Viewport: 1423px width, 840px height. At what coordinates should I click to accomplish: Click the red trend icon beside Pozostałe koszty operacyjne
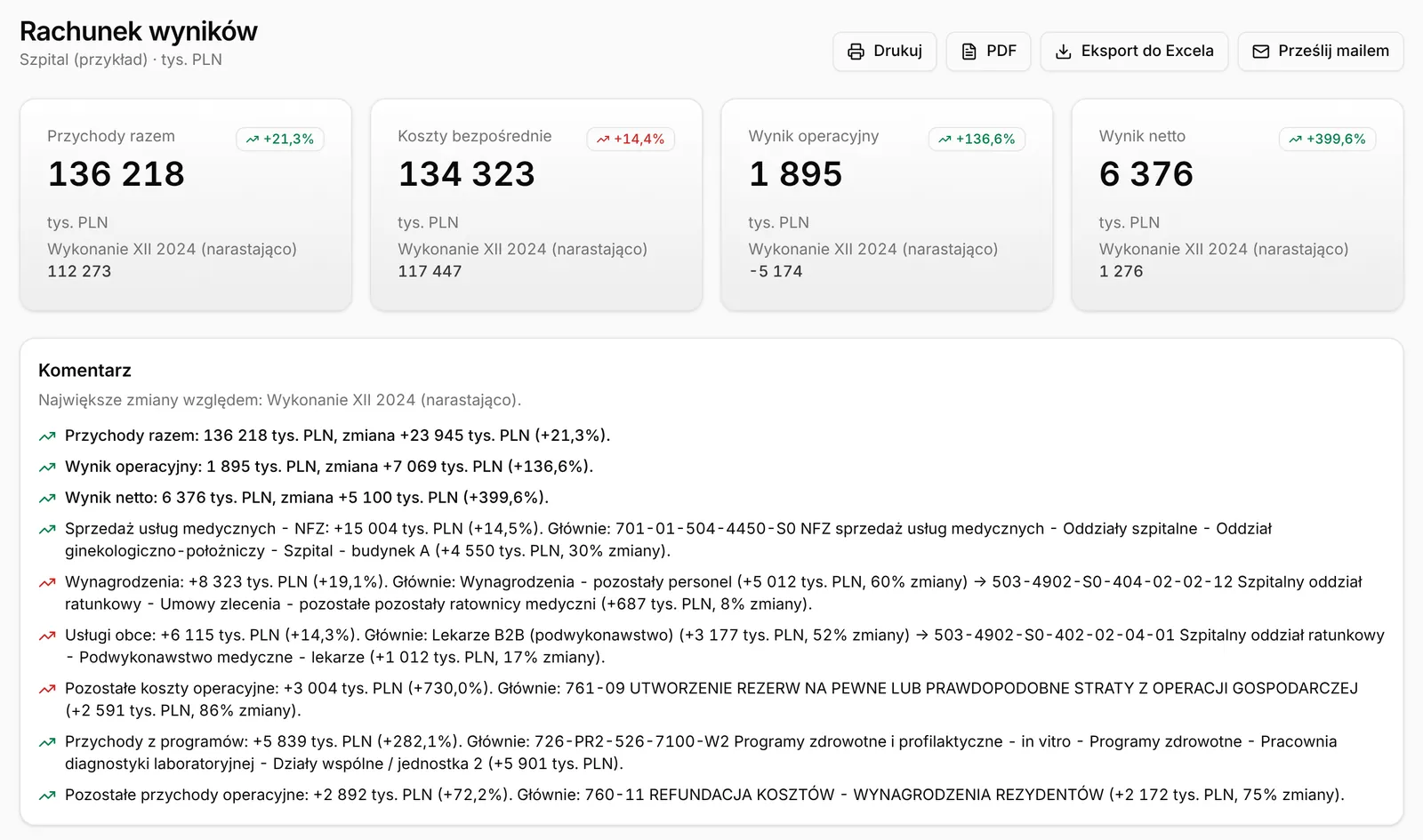[x=47, y=689]
